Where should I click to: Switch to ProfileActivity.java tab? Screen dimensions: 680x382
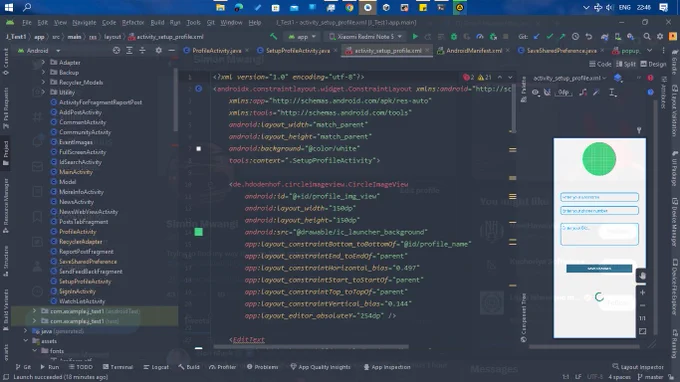(x=216, y=51)
